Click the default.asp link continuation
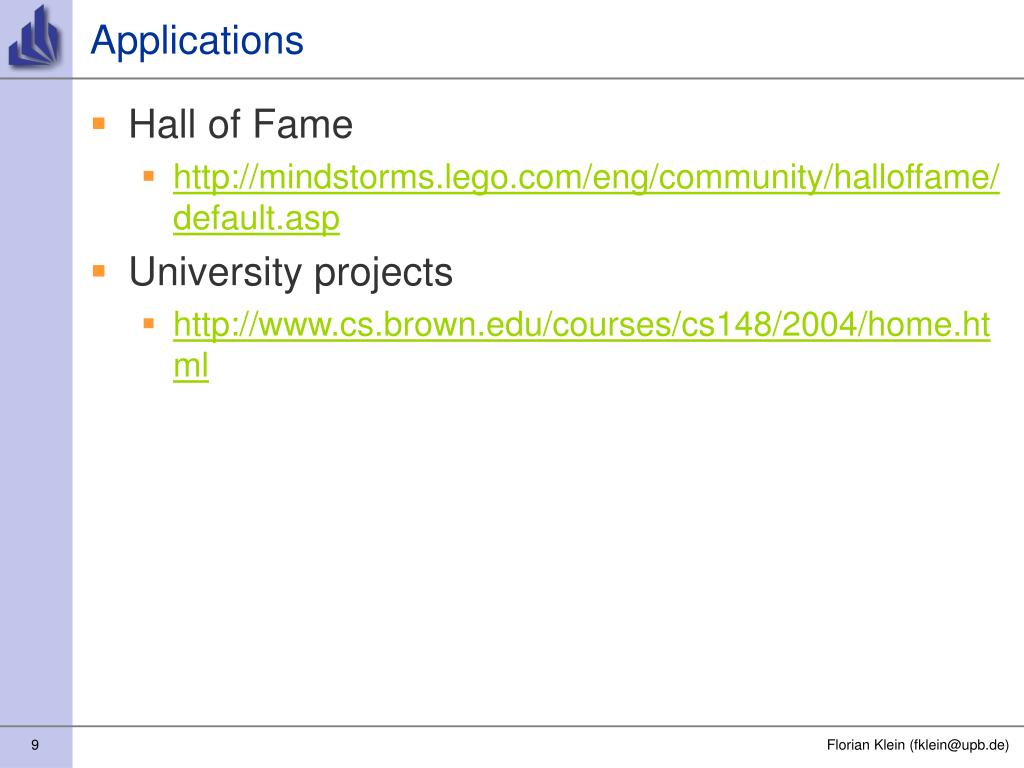The width and height of the screenshot is (1024, 768). pyautogui.click(x=256, y=218)
